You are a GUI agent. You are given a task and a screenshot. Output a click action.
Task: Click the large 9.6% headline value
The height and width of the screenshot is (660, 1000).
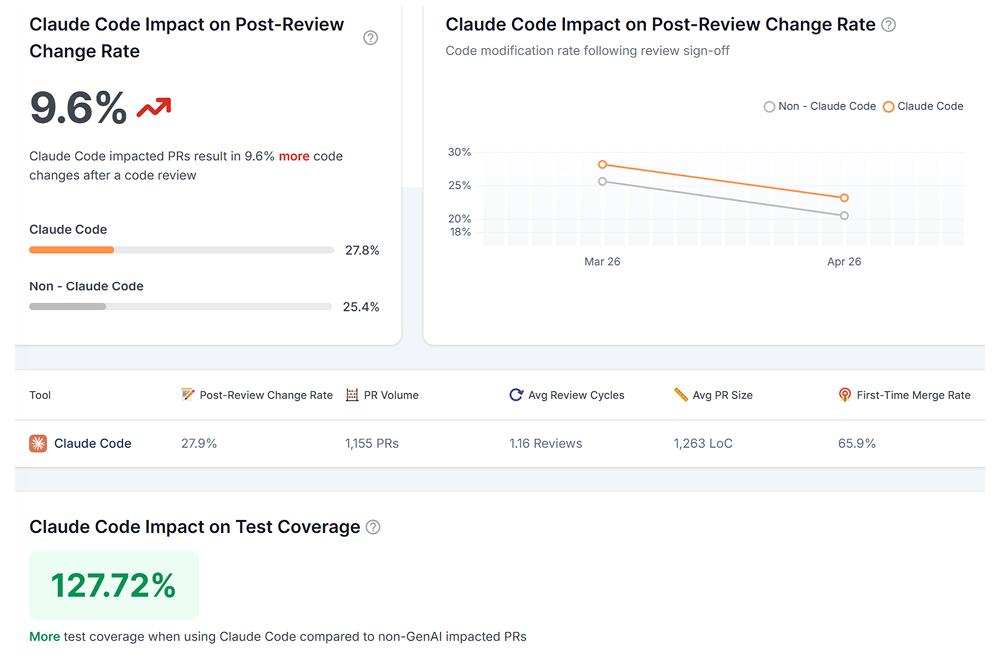click(x=78, y=108)
